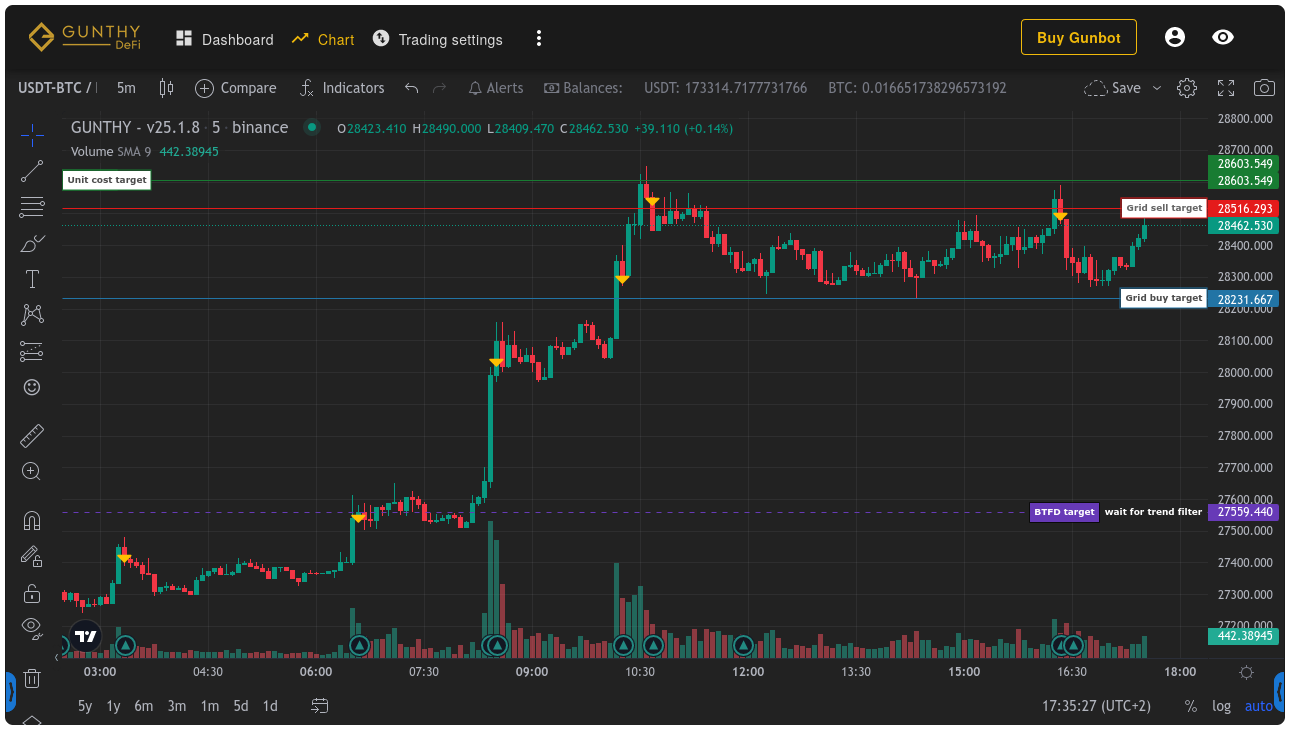Switch to the Chart tab
Viewport: 1290px width, 730px height.
pyautogui.click(x=323, y=39)
